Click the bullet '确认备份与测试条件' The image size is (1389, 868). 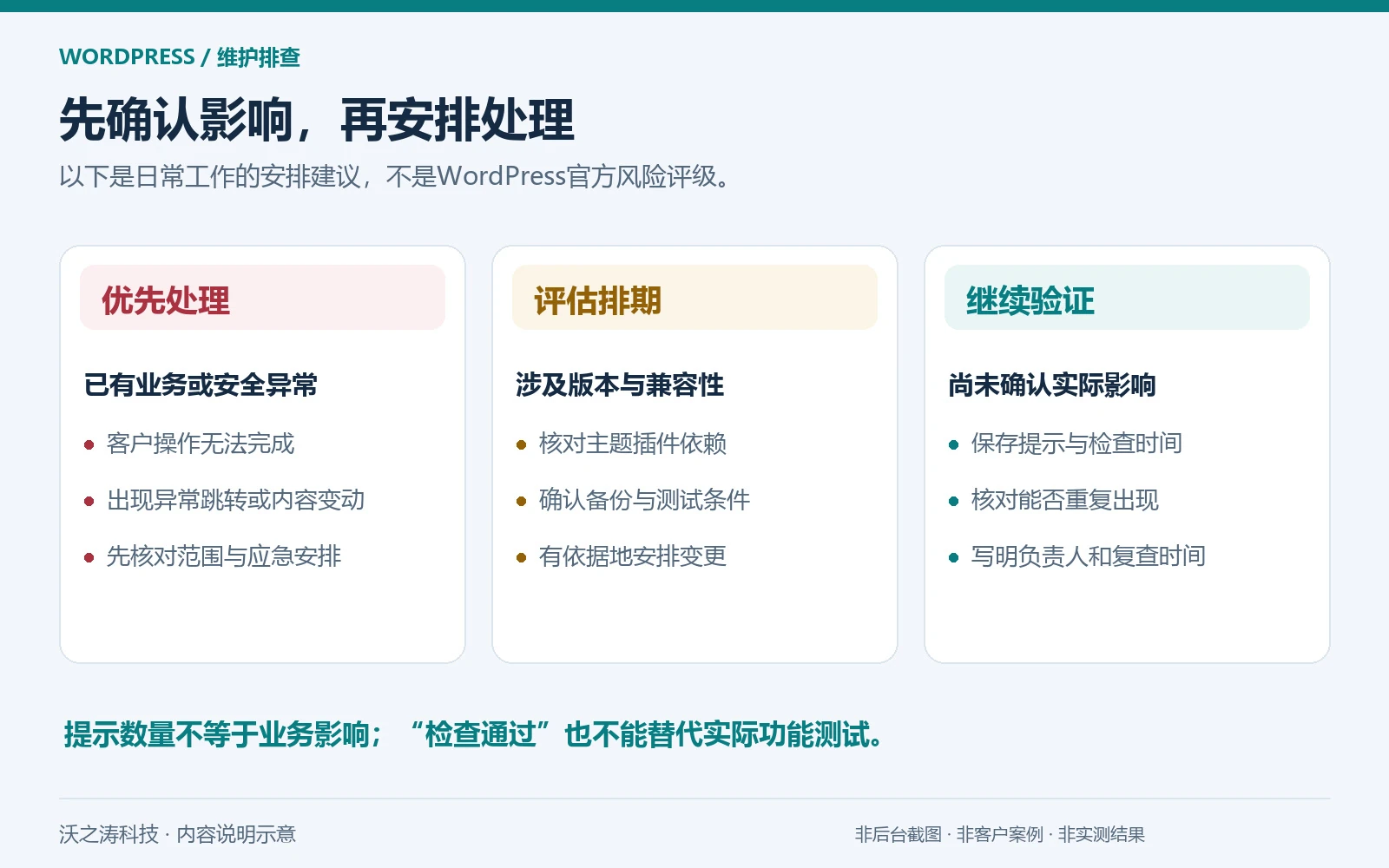click(x=644, y=500)
